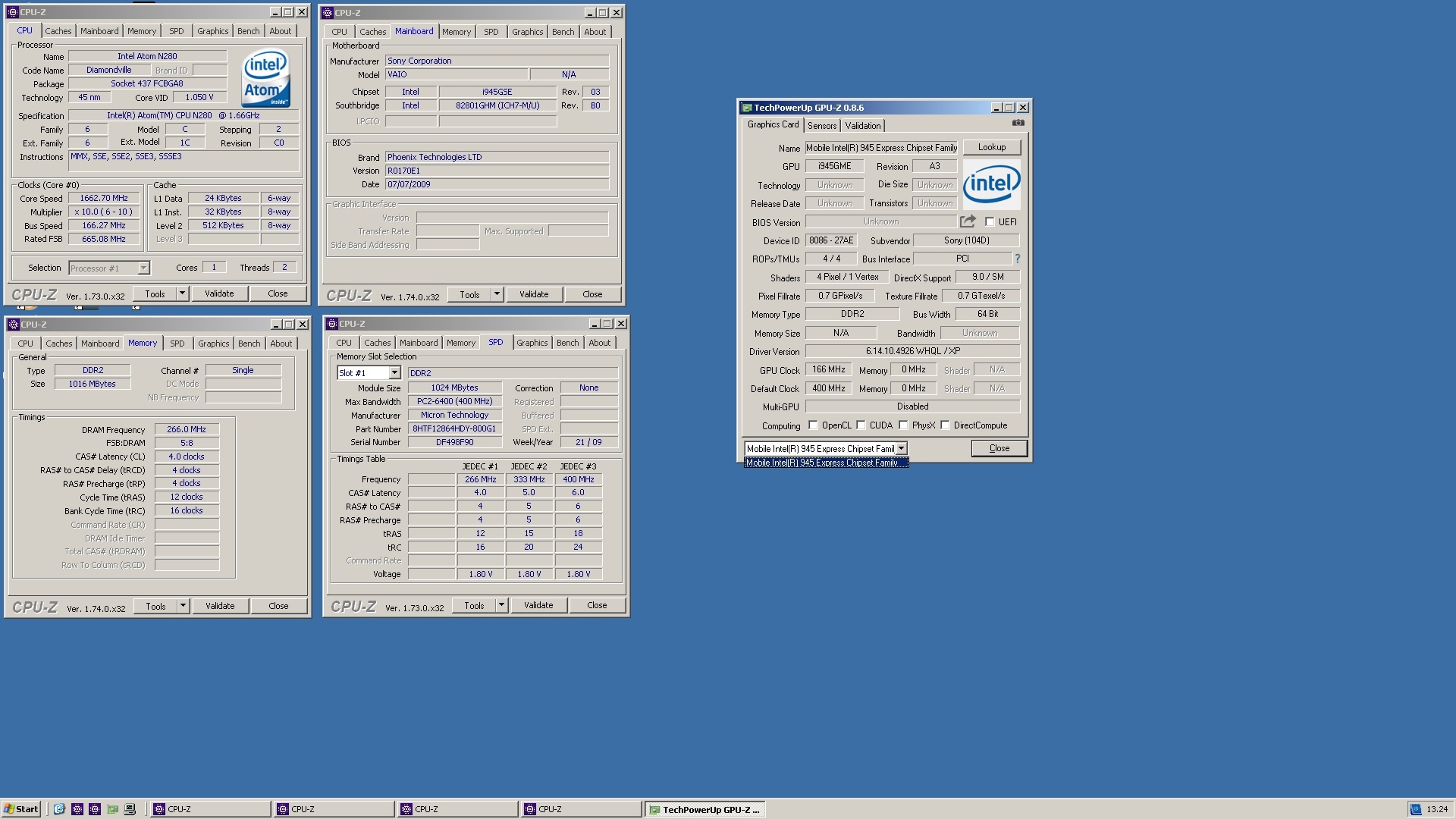Launch GPU-Z from the quick launch bar
This screenshot has height=819, width=1456.
[112, 809]
